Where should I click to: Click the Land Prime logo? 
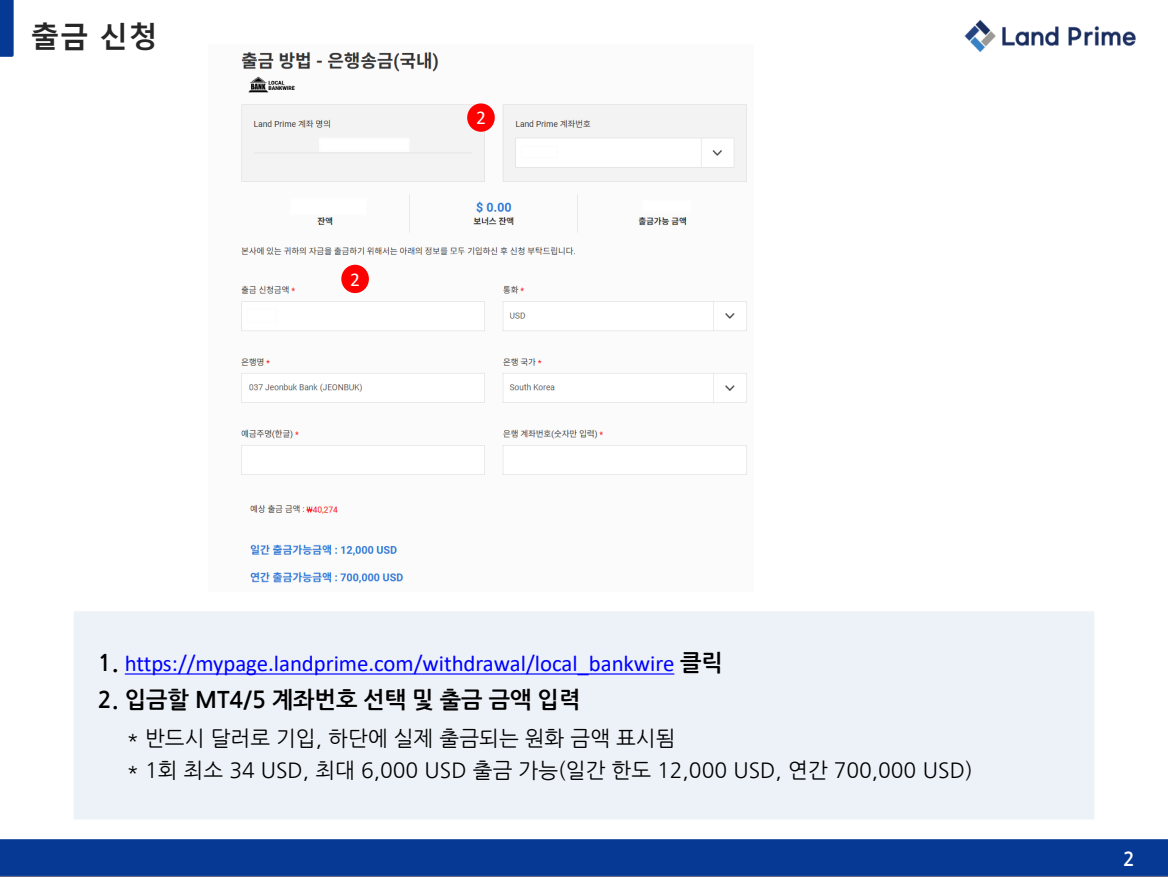tap(1050, 36)
